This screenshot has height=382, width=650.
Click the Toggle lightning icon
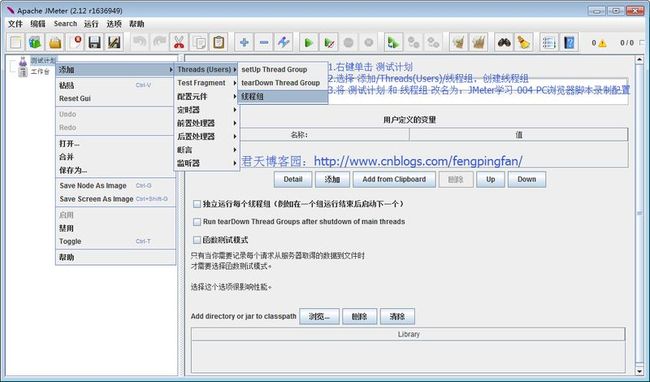(284, 42)
